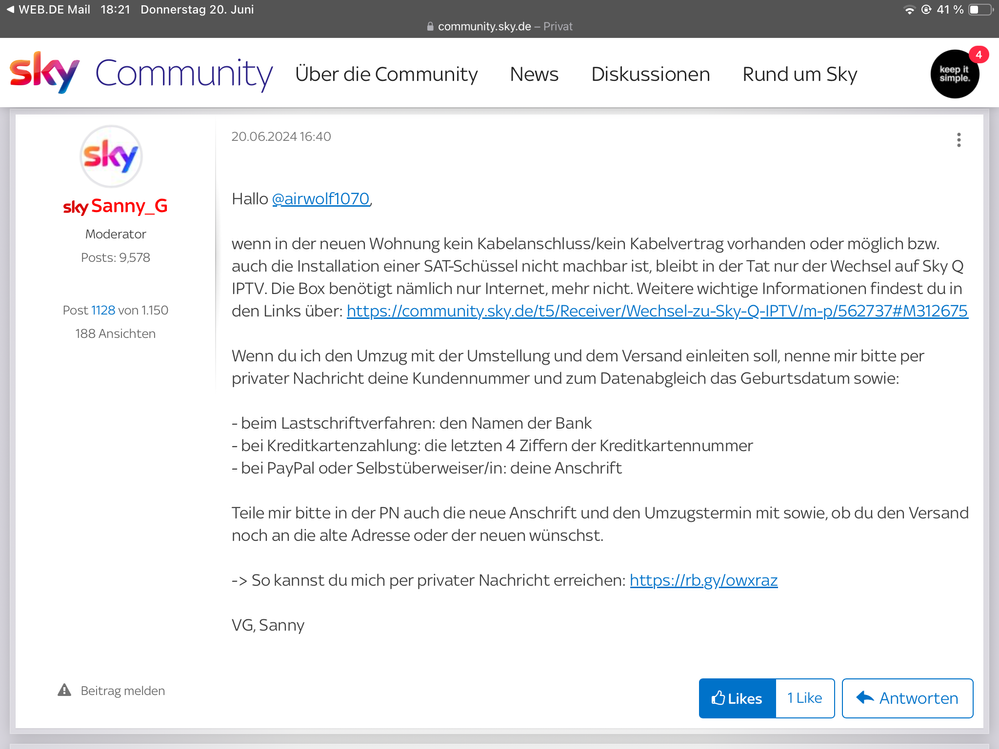Tap the lock icon in address bar
The image size is (999, 749).
tap(430, 27)
